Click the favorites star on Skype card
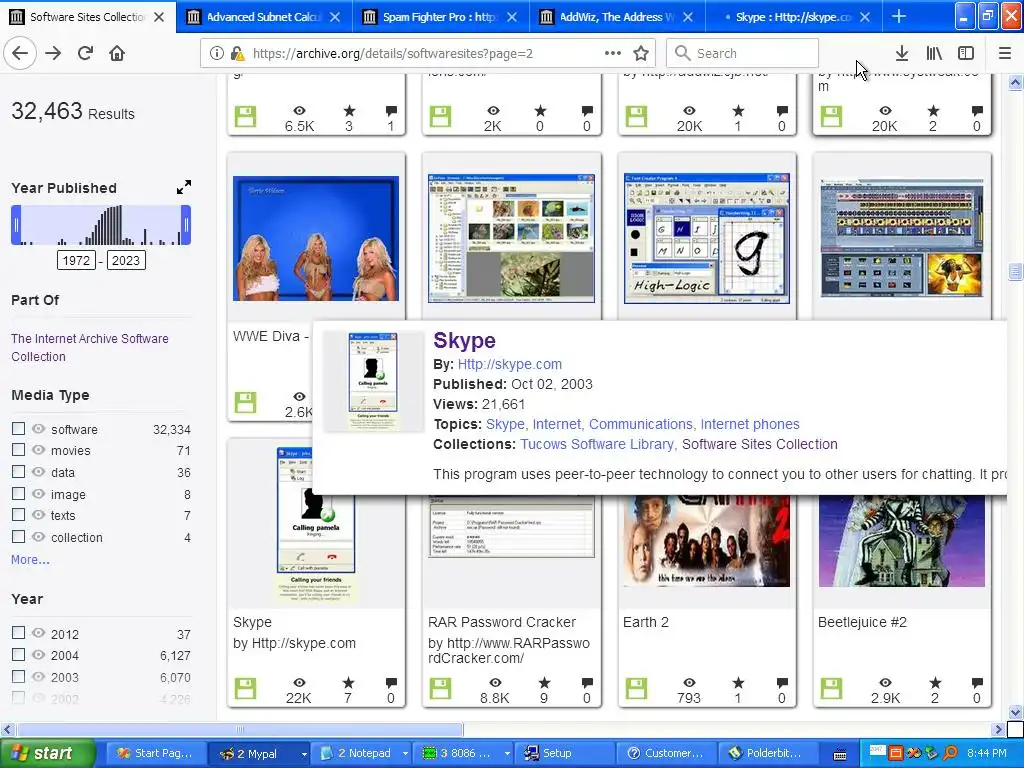This screenshot has height=768, width=1024. click(348, 683)
